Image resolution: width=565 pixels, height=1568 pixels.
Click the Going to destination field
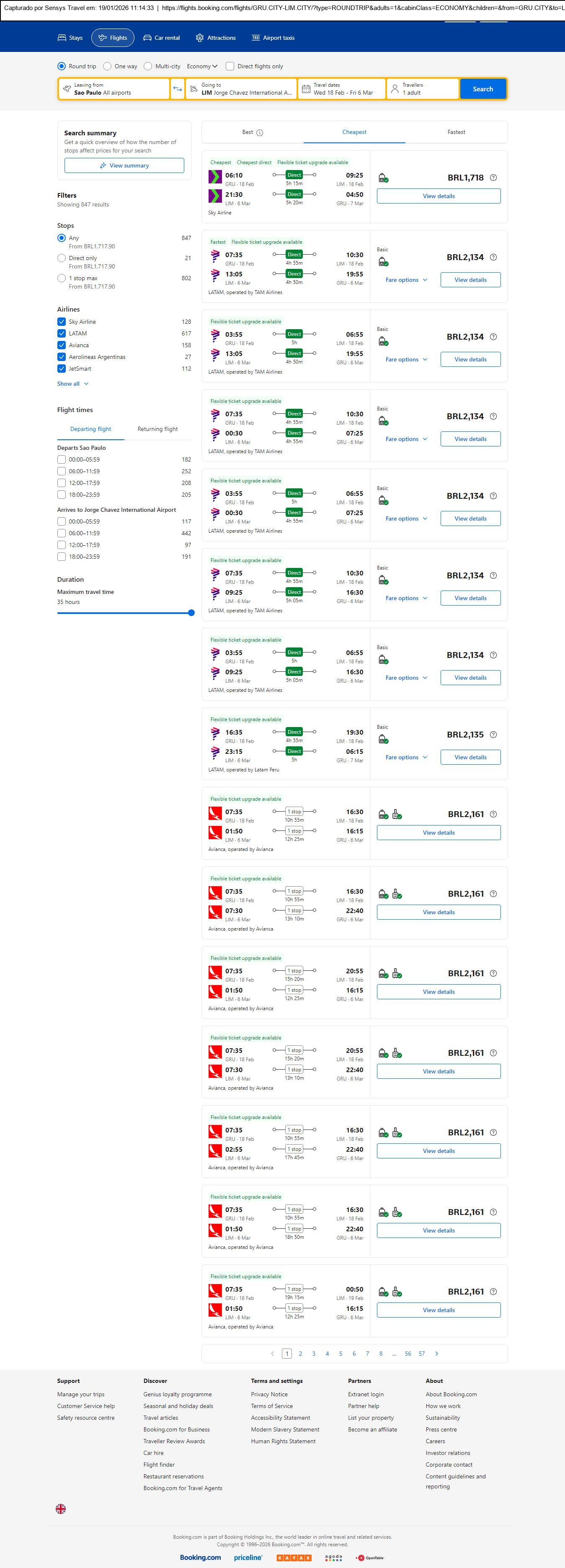(242, 89)
